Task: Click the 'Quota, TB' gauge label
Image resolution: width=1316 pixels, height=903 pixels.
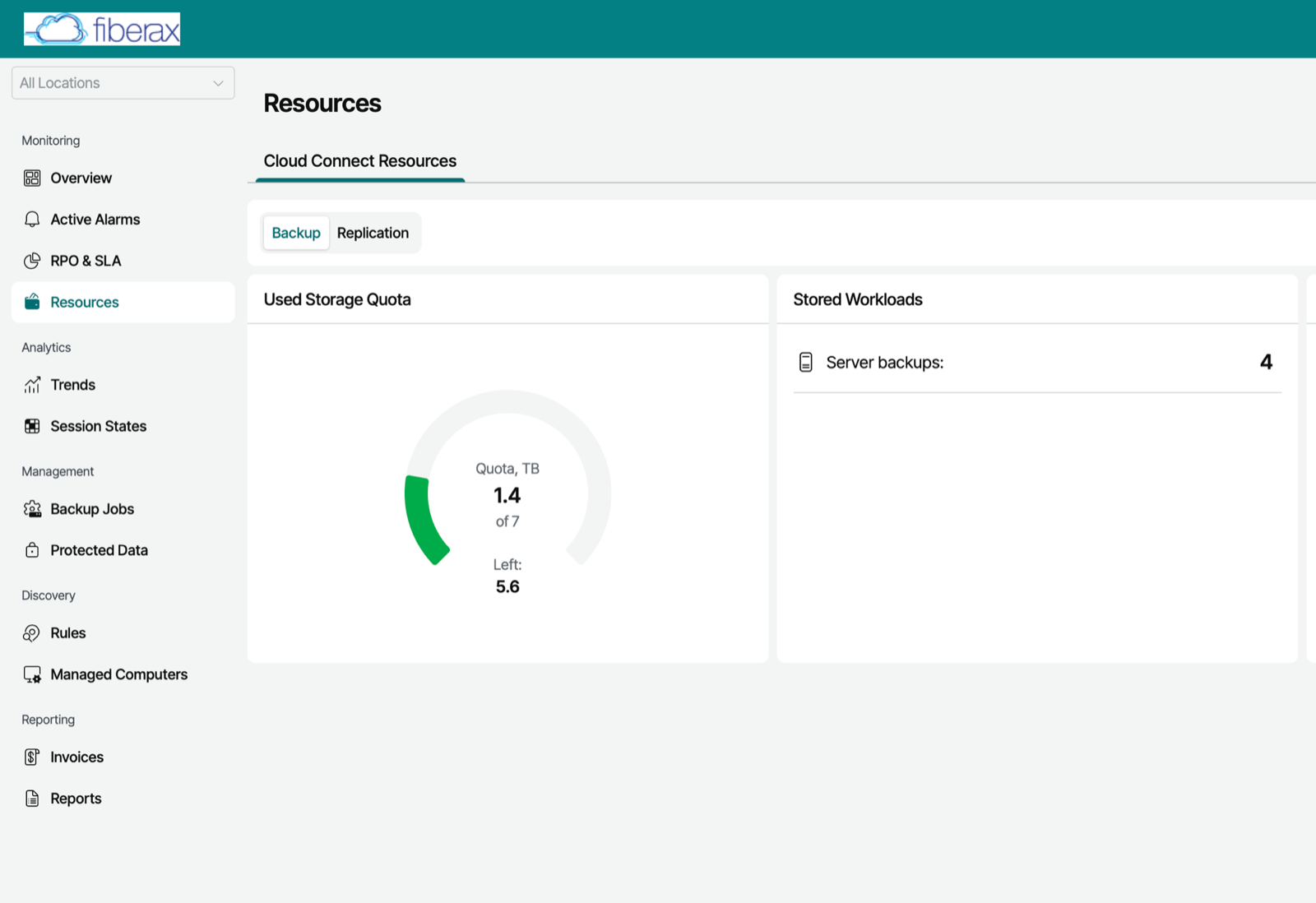Action: pyautogui.click(x=507, y=469)
